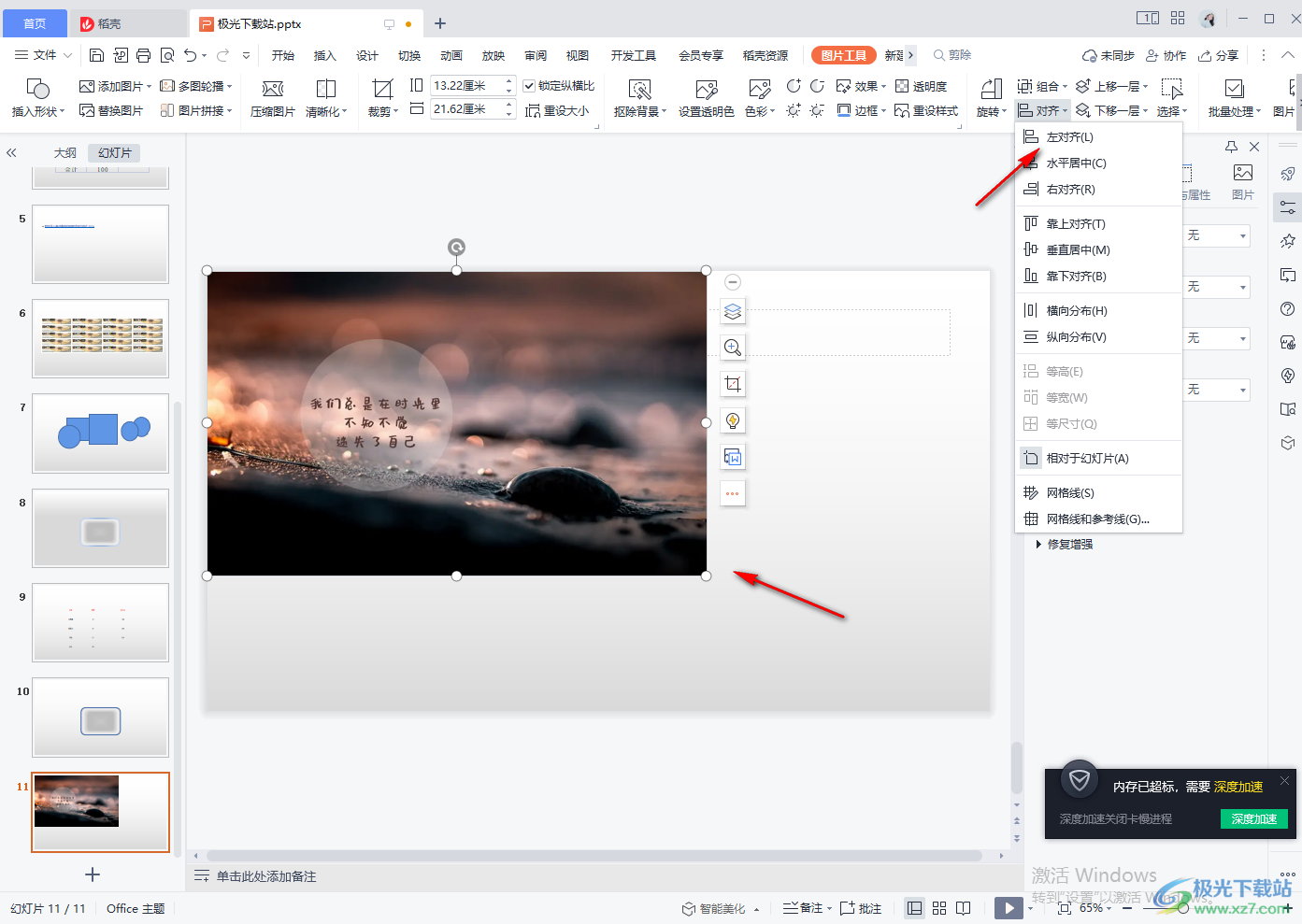1302x924 pixels.
Task: Collapse slide panel with double chevron
Action: [x=11, y=152]
